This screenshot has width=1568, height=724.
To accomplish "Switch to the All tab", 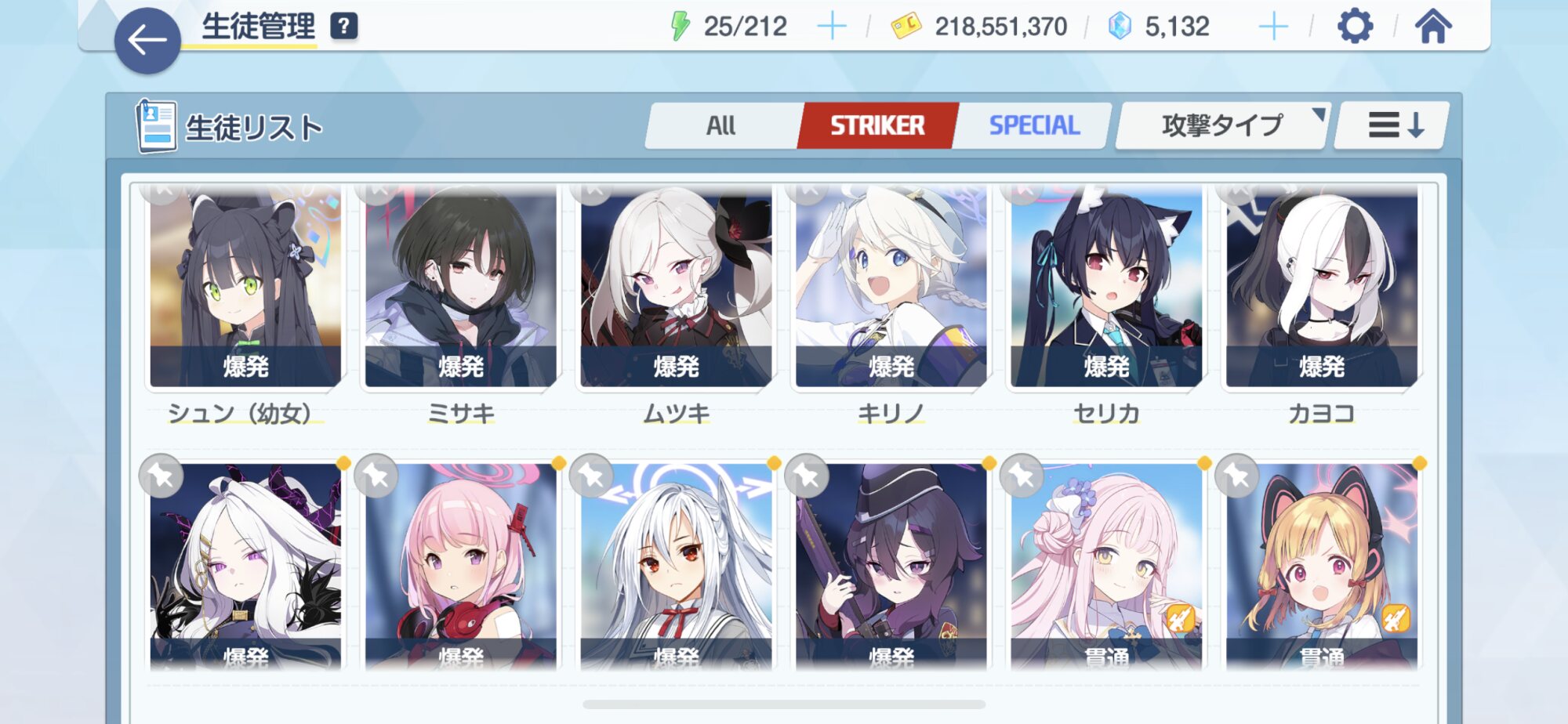I will tap(721, 125).
